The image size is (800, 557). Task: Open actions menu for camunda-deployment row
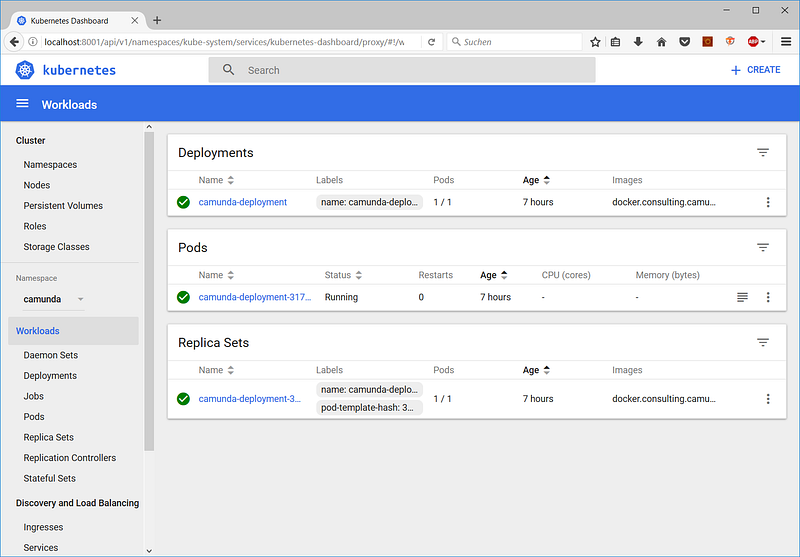[x=768, y=202]
